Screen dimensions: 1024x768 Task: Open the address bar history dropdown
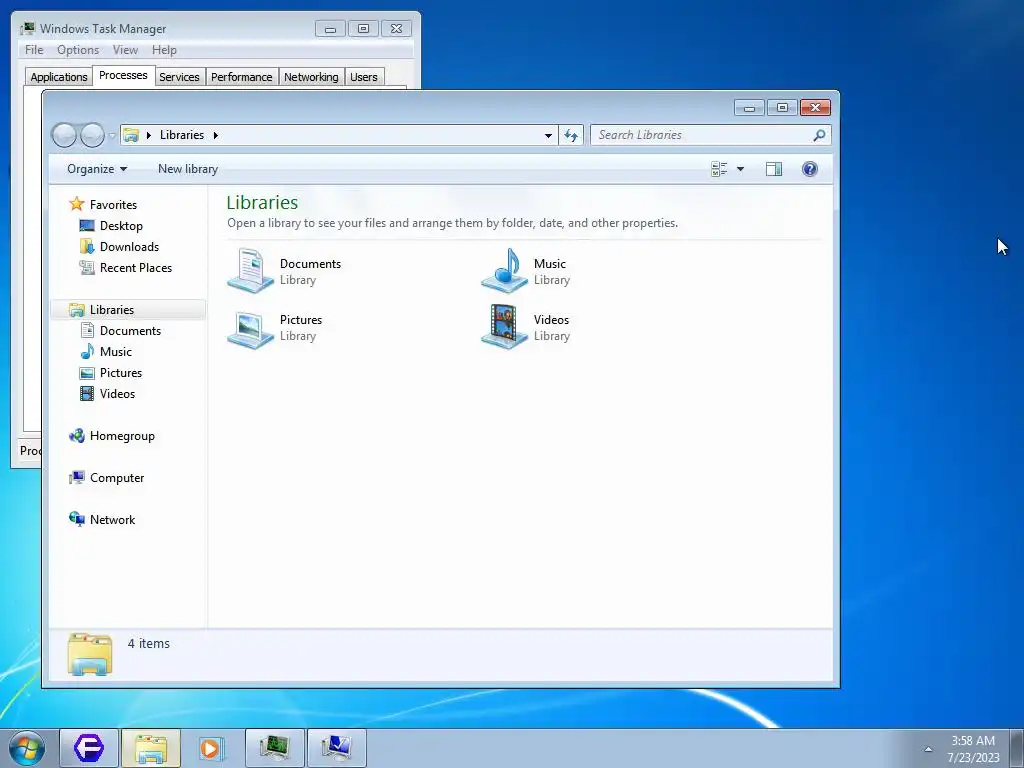pyautogui.click(x=548, y=135)
